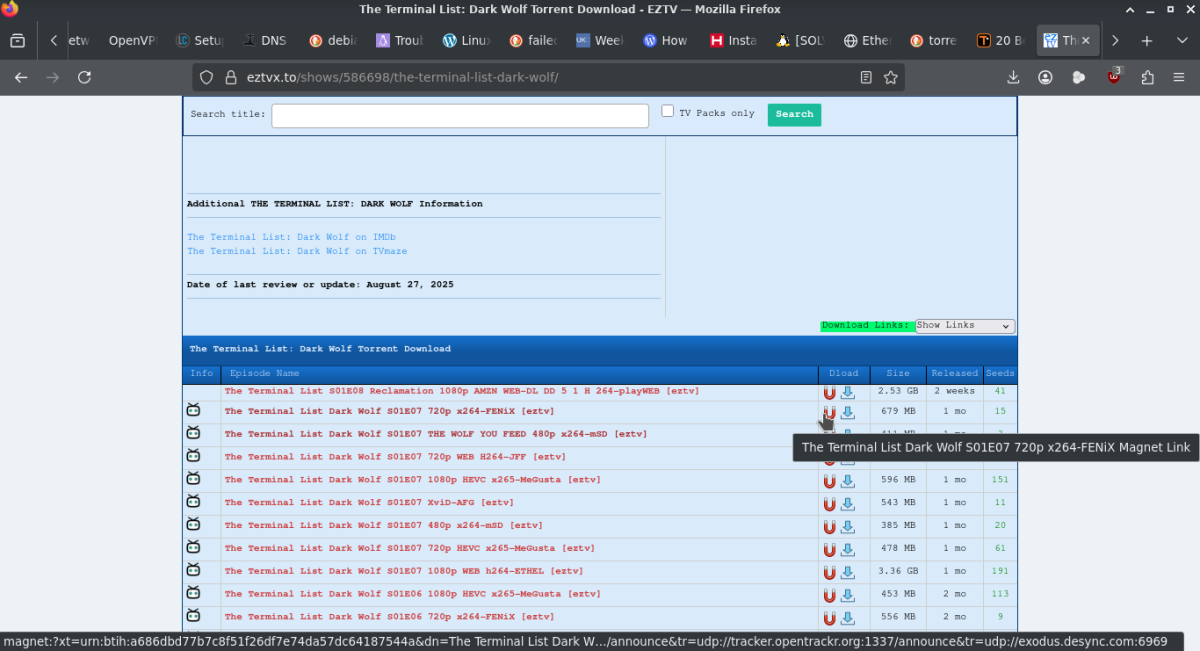Click the magnet link for S01E08 Reclamation episode

(x=830, y=392)
